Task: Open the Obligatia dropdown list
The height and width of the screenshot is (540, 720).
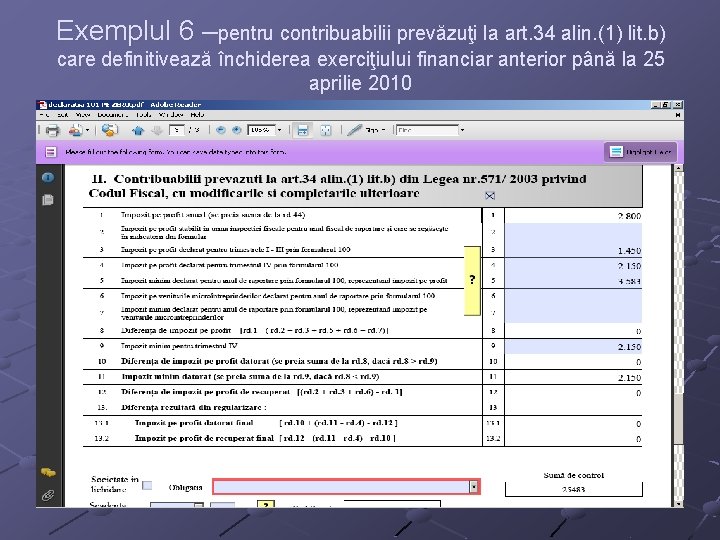Action: (x=473, y=487)
